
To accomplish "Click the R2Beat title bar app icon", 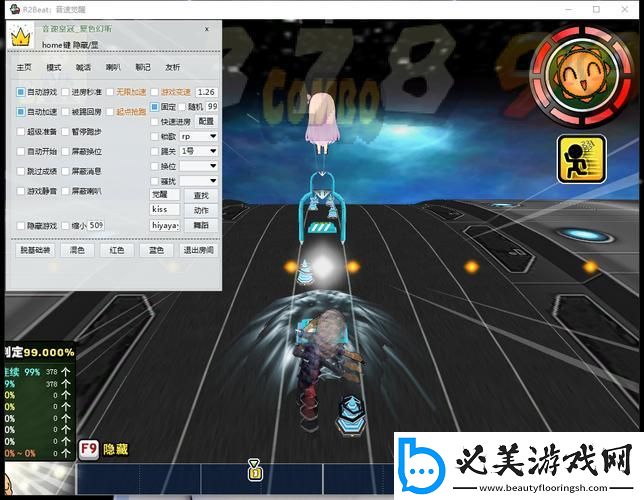I will tap(12, 9).
